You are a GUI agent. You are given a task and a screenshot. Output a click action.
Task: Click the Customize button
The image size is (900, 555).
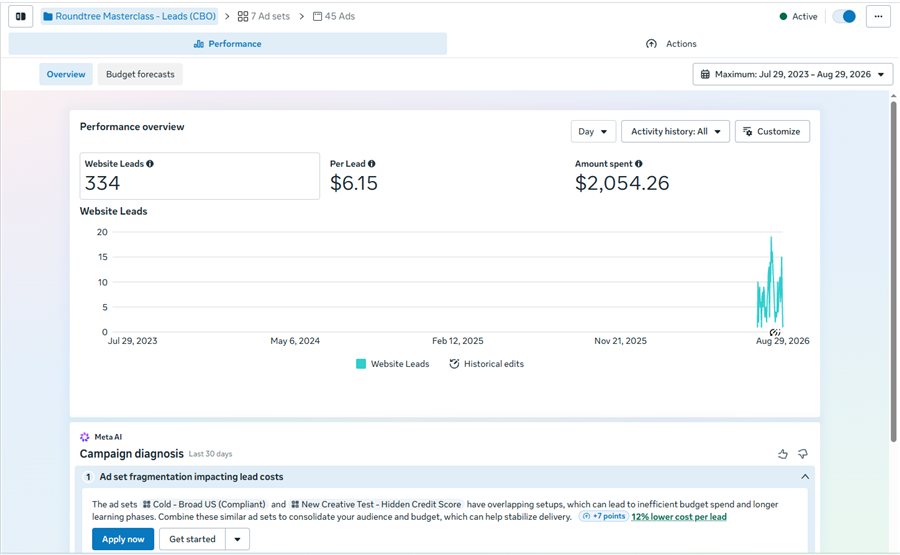click(x=772, y=131)
